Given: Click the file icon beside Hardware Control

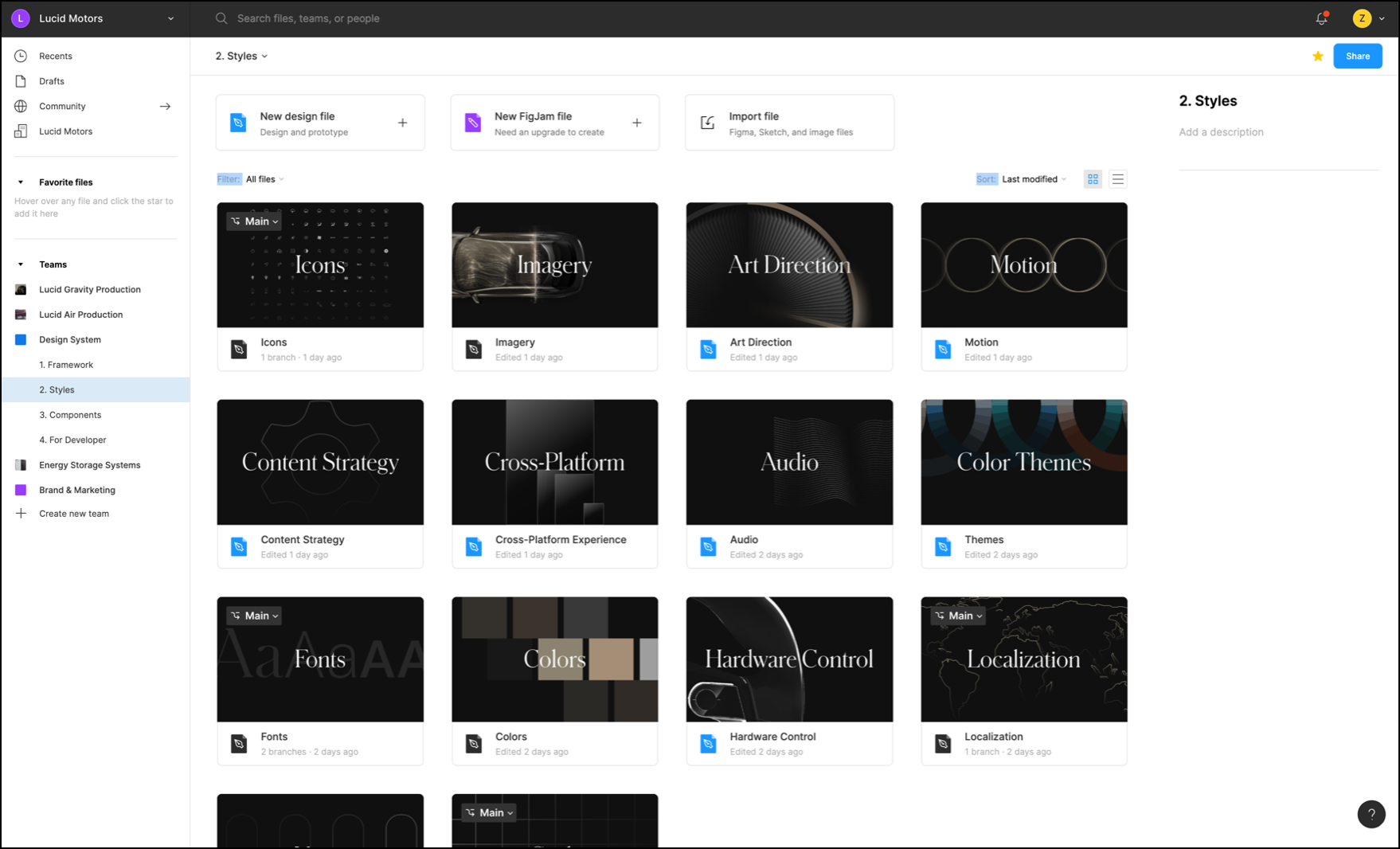Looking at the screenshot, I should [708, 744].
